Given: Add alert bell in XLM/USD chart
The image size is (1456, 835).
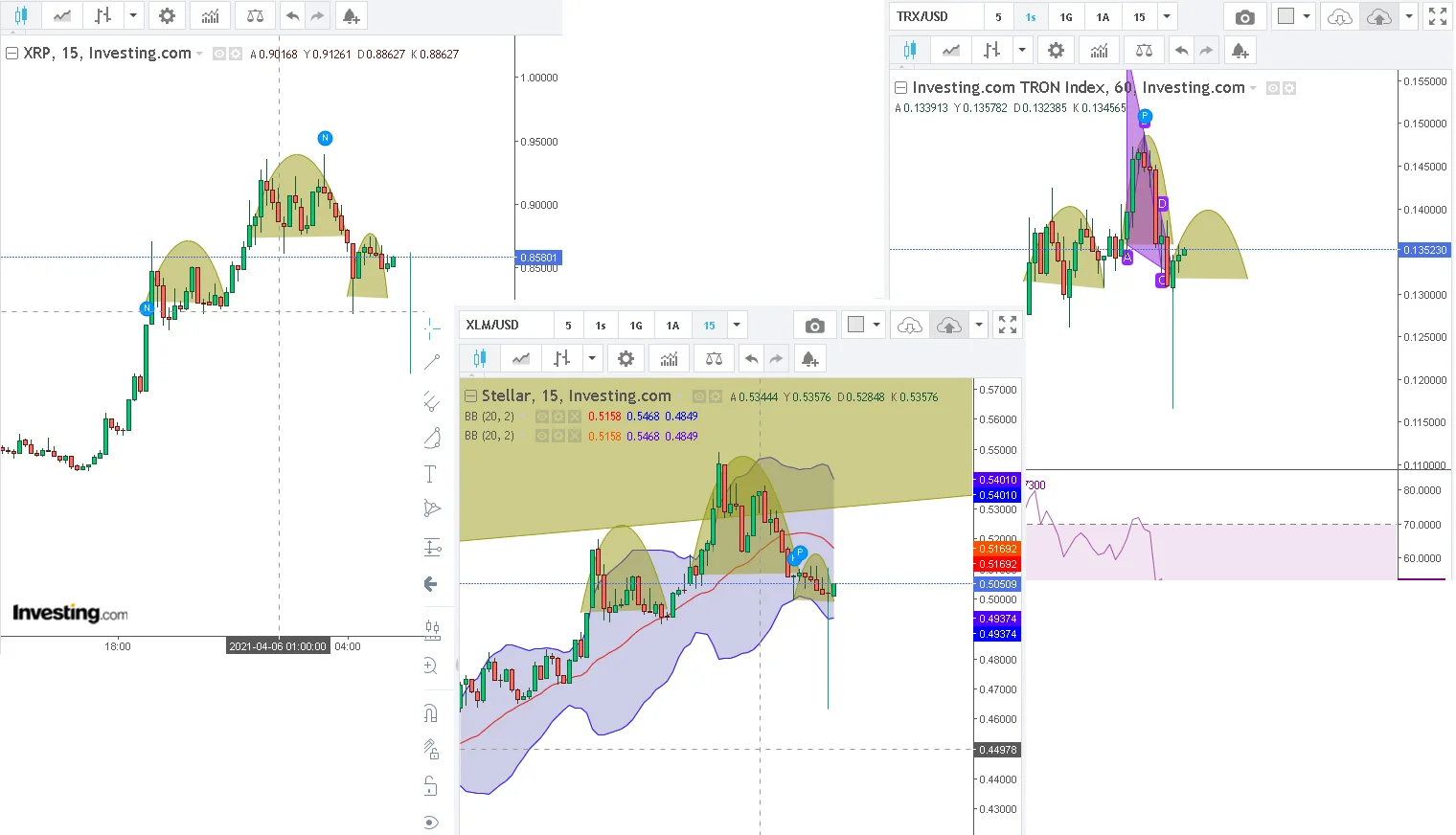Looking at the screenshot, I should tap(809, 359).
